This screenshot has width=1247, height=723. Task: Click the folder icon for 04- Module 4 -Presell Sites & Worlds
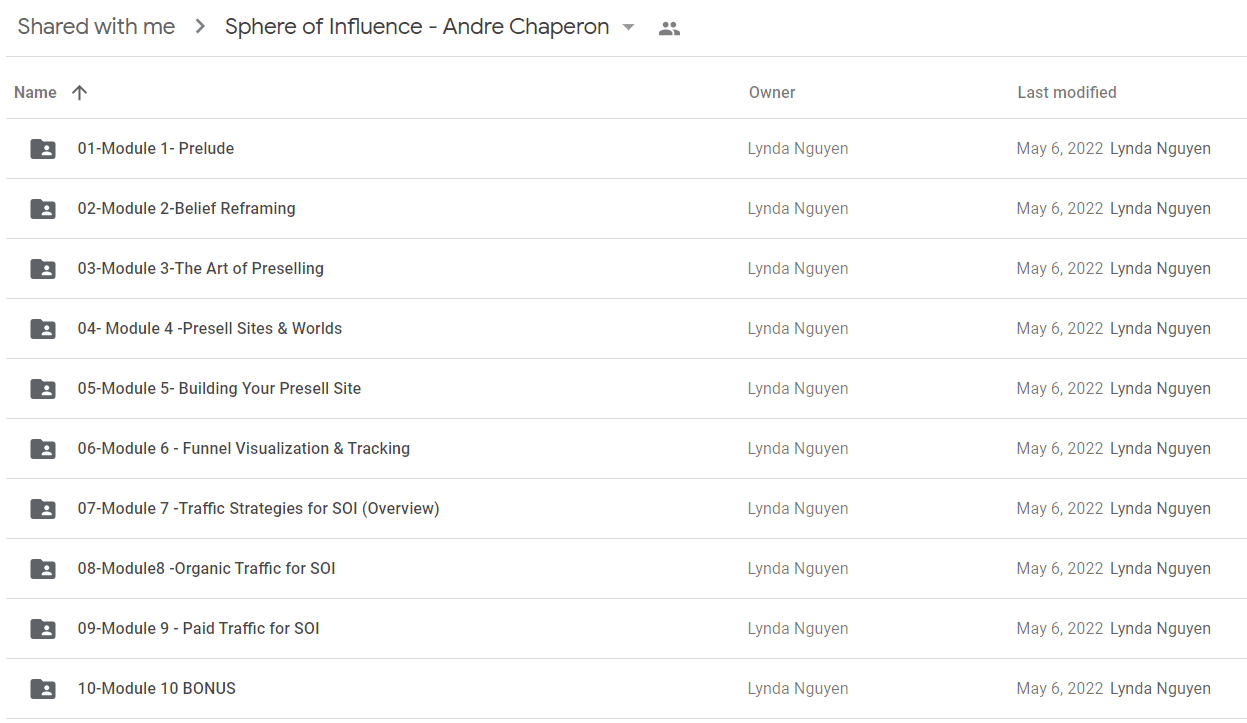point(43,329)
